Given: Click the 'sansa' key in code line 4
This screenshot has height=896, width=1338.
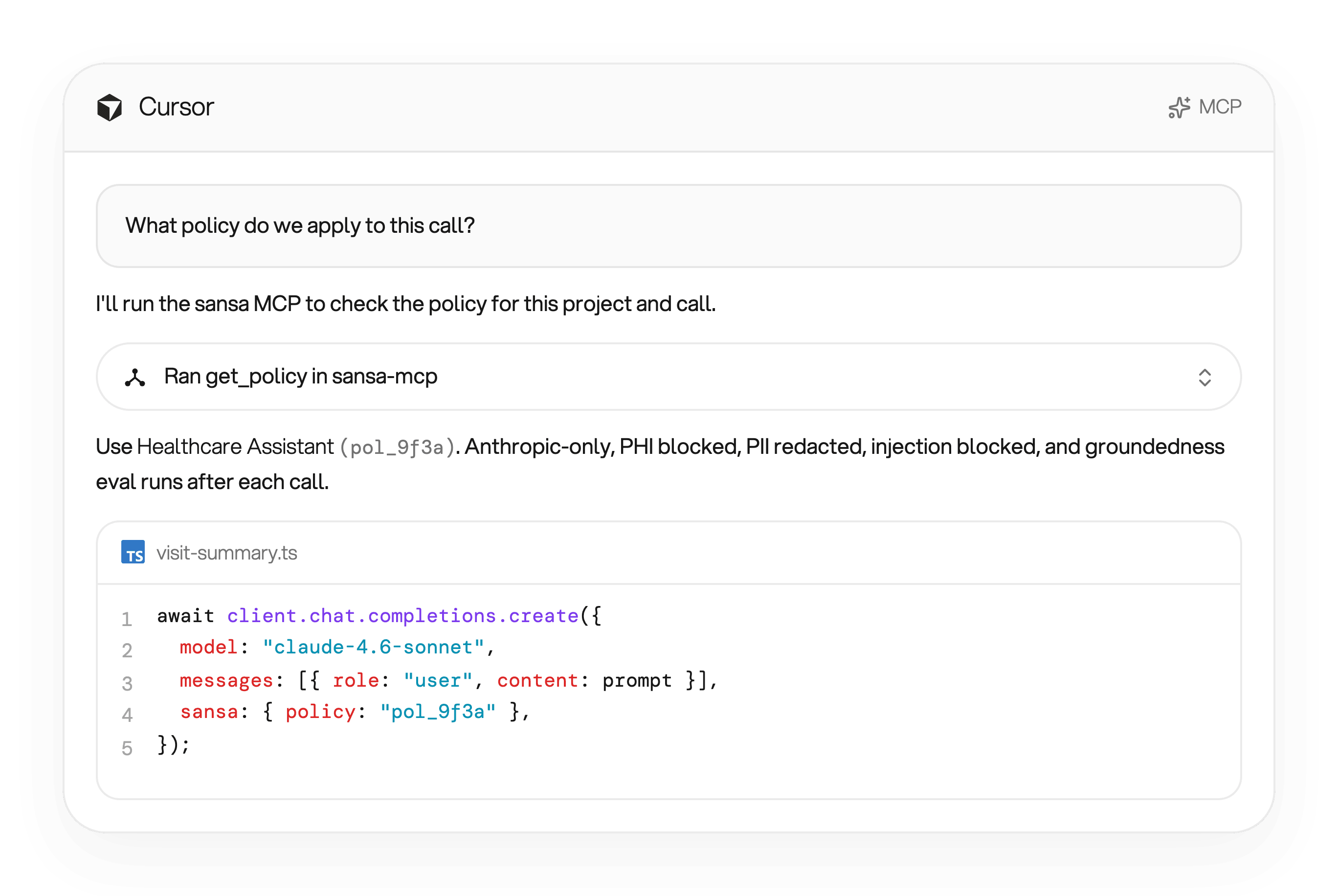Looking at the screenshot, I should 209,712.
